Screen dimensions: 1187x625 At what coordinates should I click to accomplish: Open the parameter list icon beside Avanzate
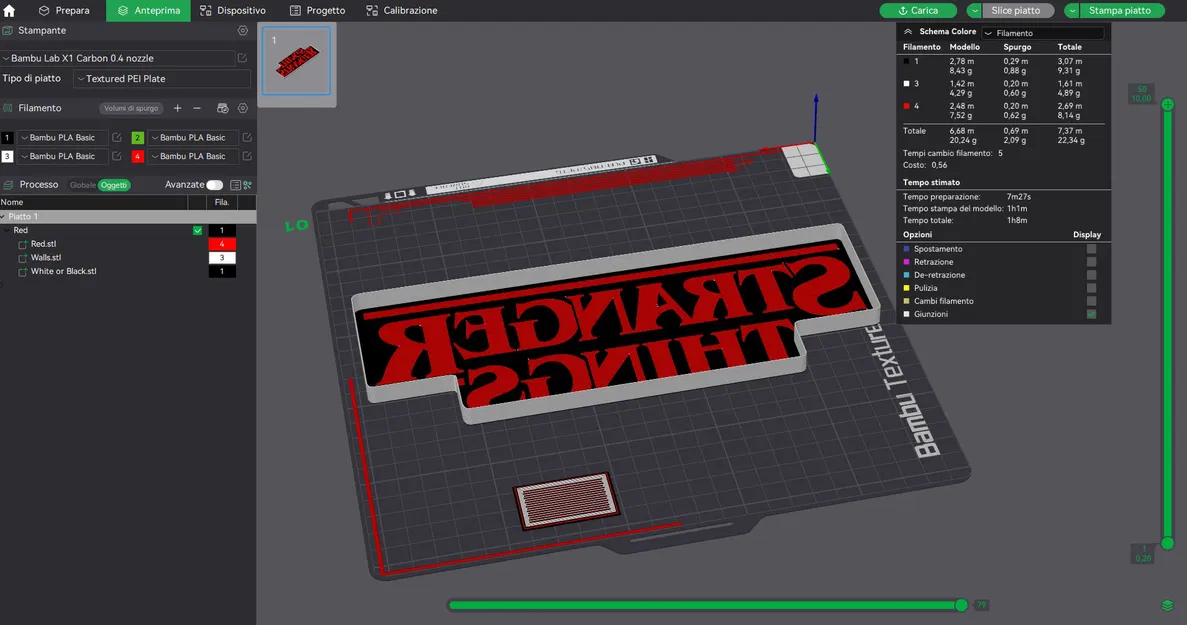click(235, 185)
